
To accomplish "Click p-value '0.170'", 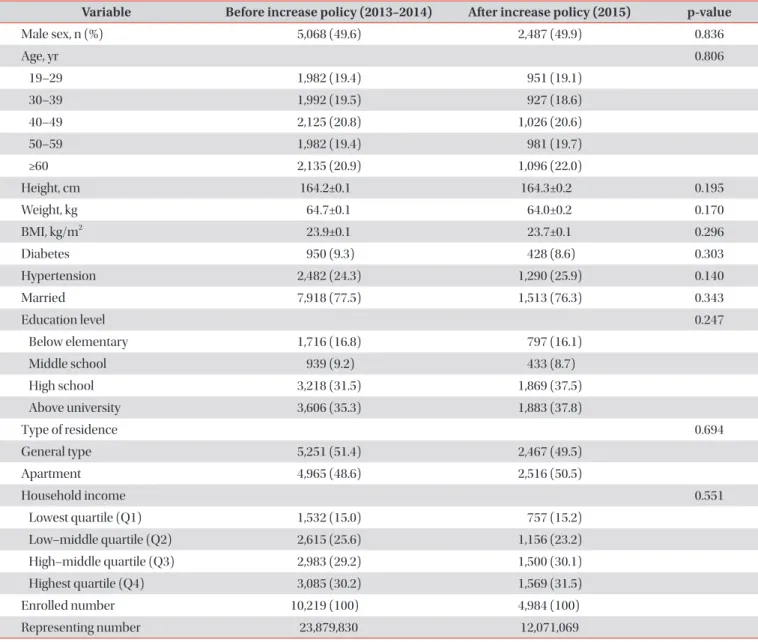I will (x=709, y=210).
